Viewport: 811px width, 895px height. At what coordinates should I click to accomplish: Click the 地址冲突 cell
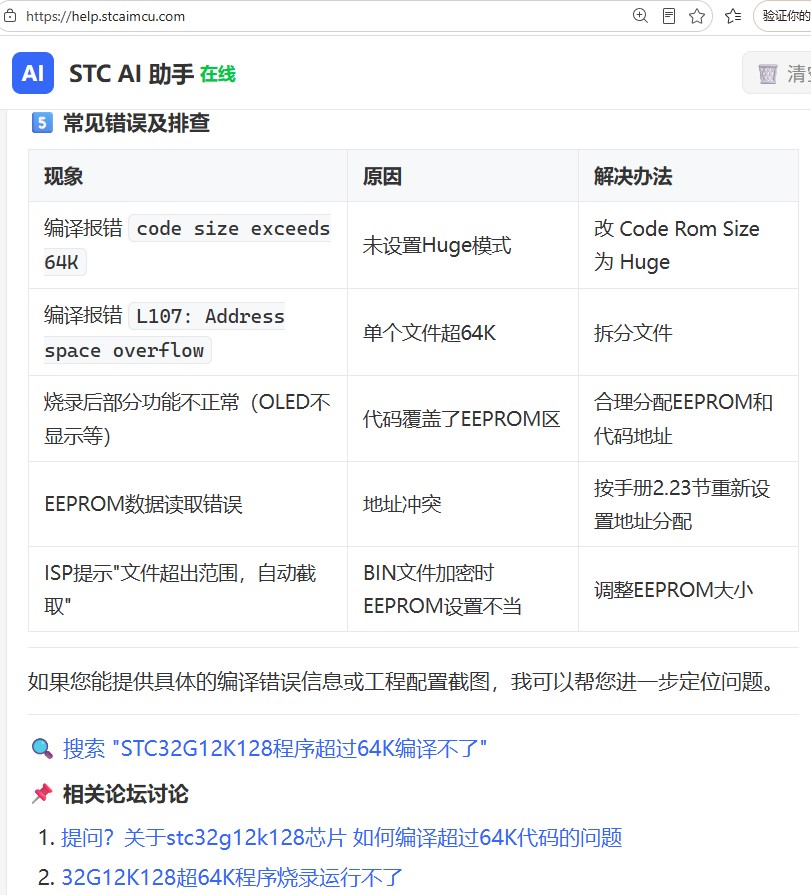tap(463, 504)
